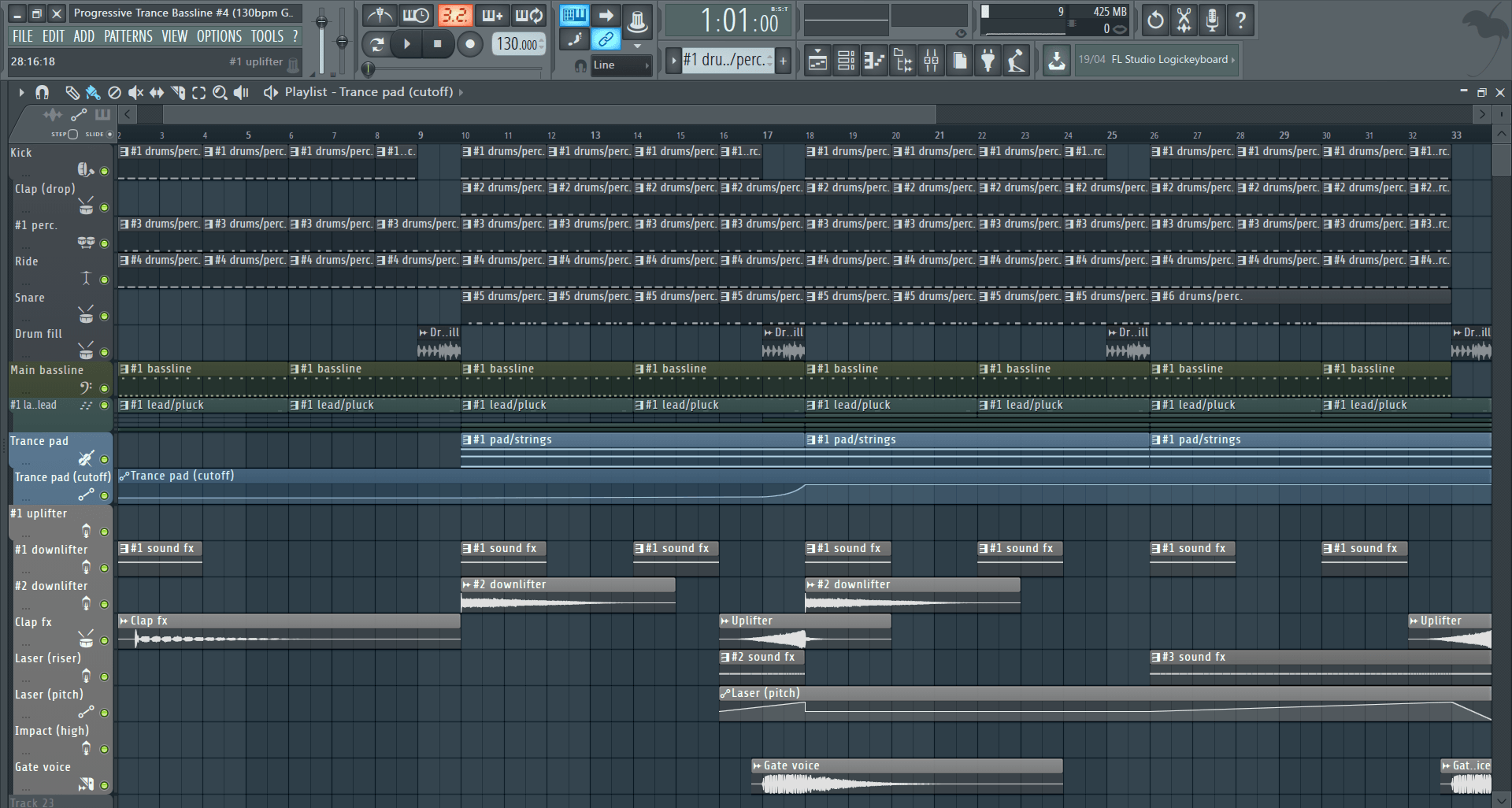Viewport: 1512px width, 808px height.
Task: Select the Slice tool in the playlist
Action: click(178, 92)
